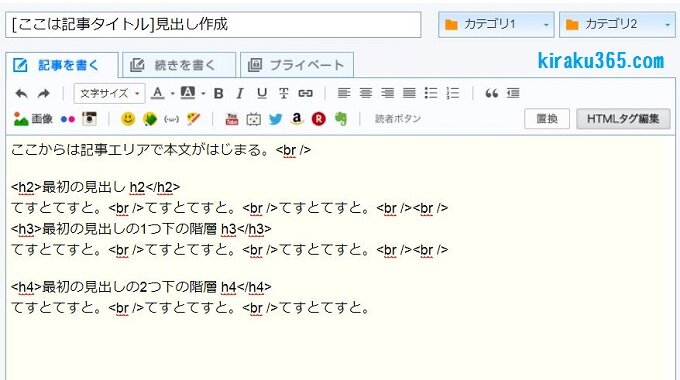Insert a kaomoji face
The width and height of the screenshot is (680, 380).
171,119
